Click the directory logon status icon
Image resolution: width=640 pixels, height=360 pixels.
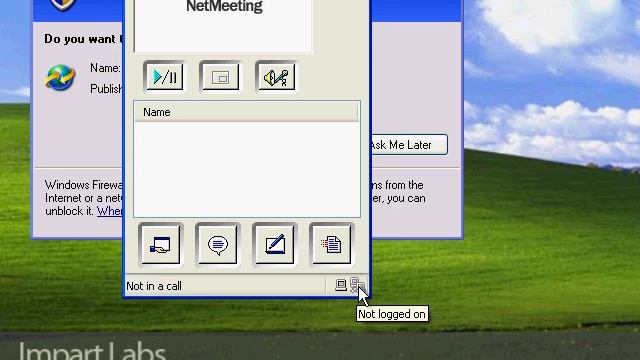[357, 284]
